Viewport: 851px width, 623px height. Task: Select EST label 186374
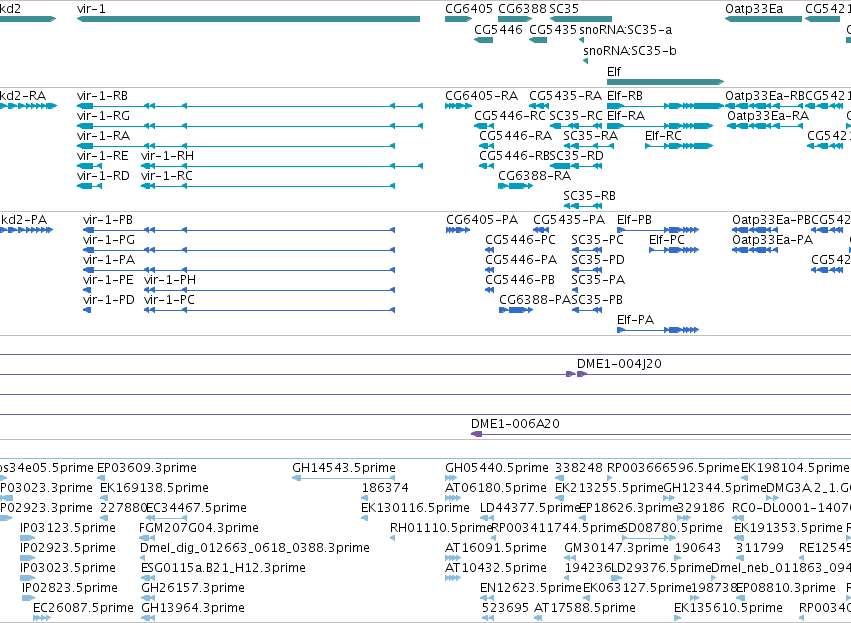385,488
